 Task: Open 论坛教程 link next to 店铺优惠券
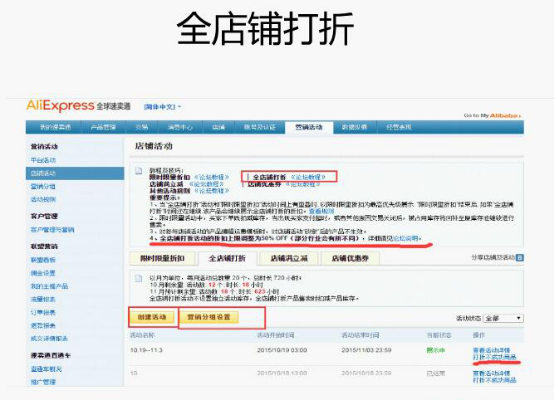303,184
